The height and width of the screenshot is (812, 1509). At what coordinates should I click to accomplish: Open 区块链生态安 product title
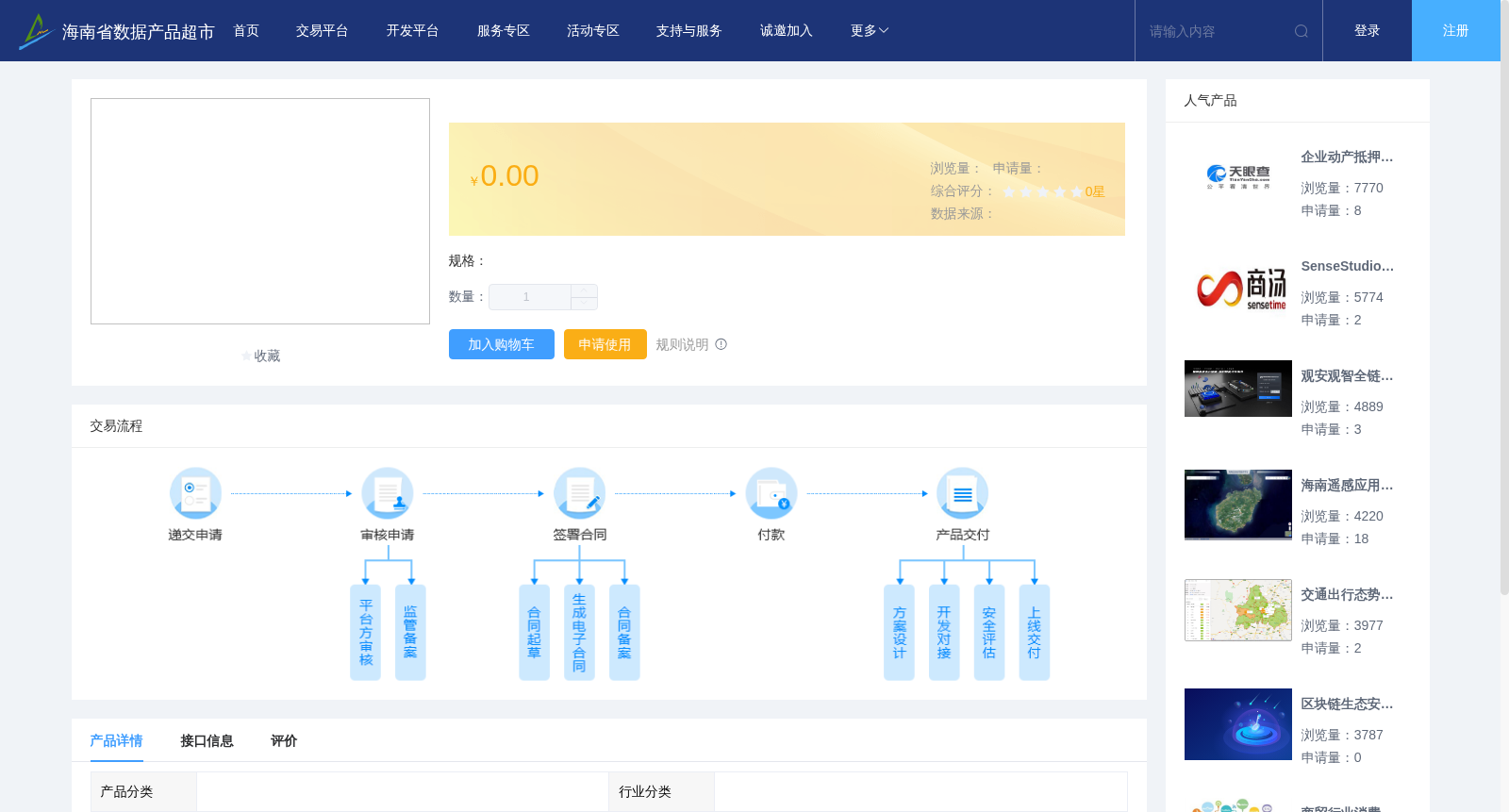pyautogui.click(x=1347, y=704)
